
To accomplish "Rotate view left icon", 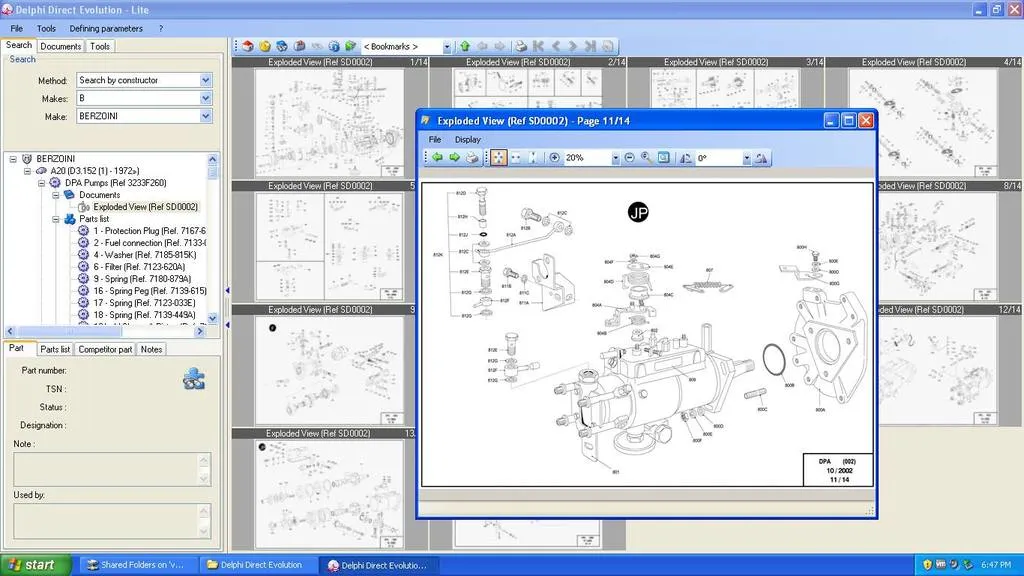I will [686, 158].
